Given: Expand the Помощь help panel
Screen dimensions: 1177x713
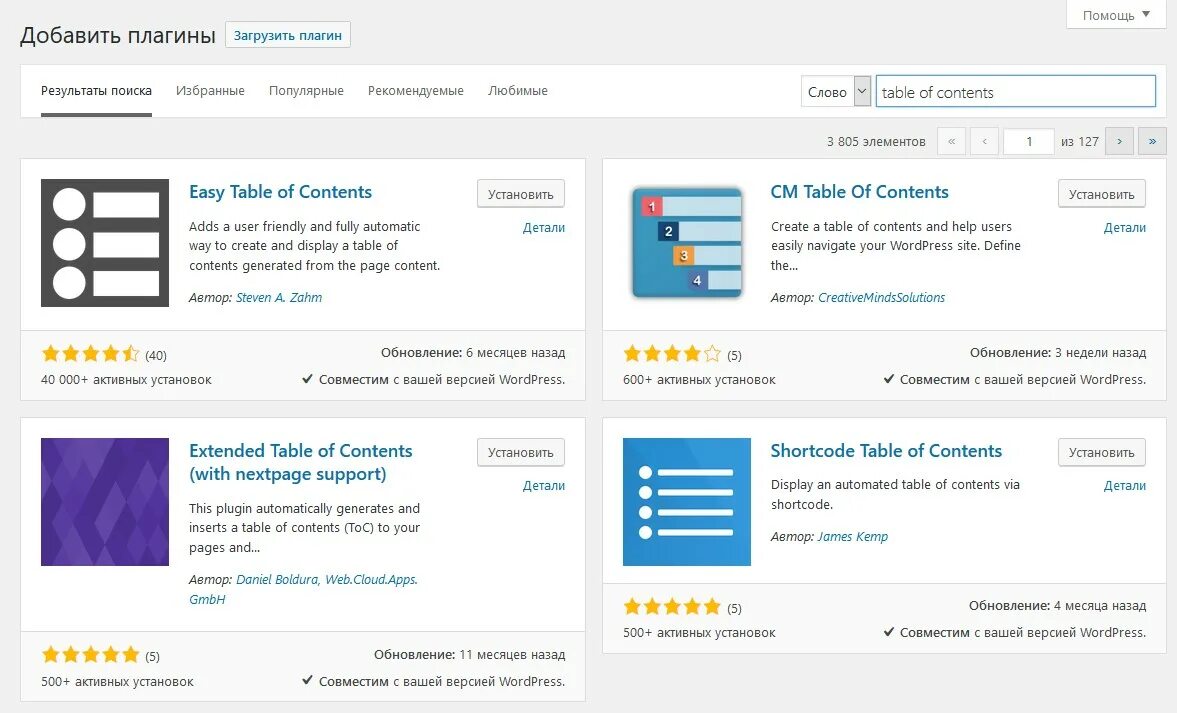Looking at the screenshot, I should [1116, 15].
